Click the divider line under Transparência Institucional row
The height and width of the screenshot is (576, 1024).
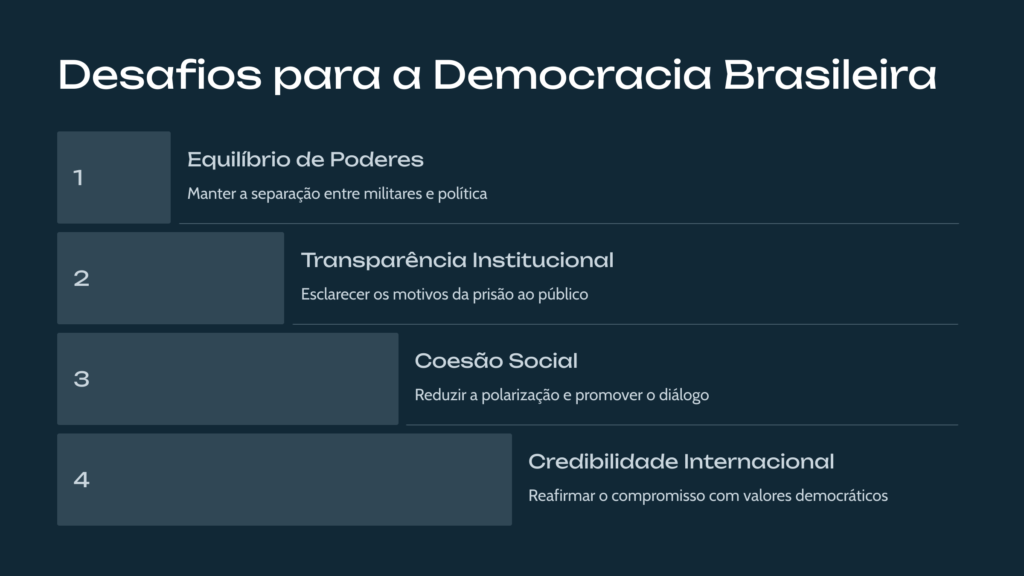point(626,324)
